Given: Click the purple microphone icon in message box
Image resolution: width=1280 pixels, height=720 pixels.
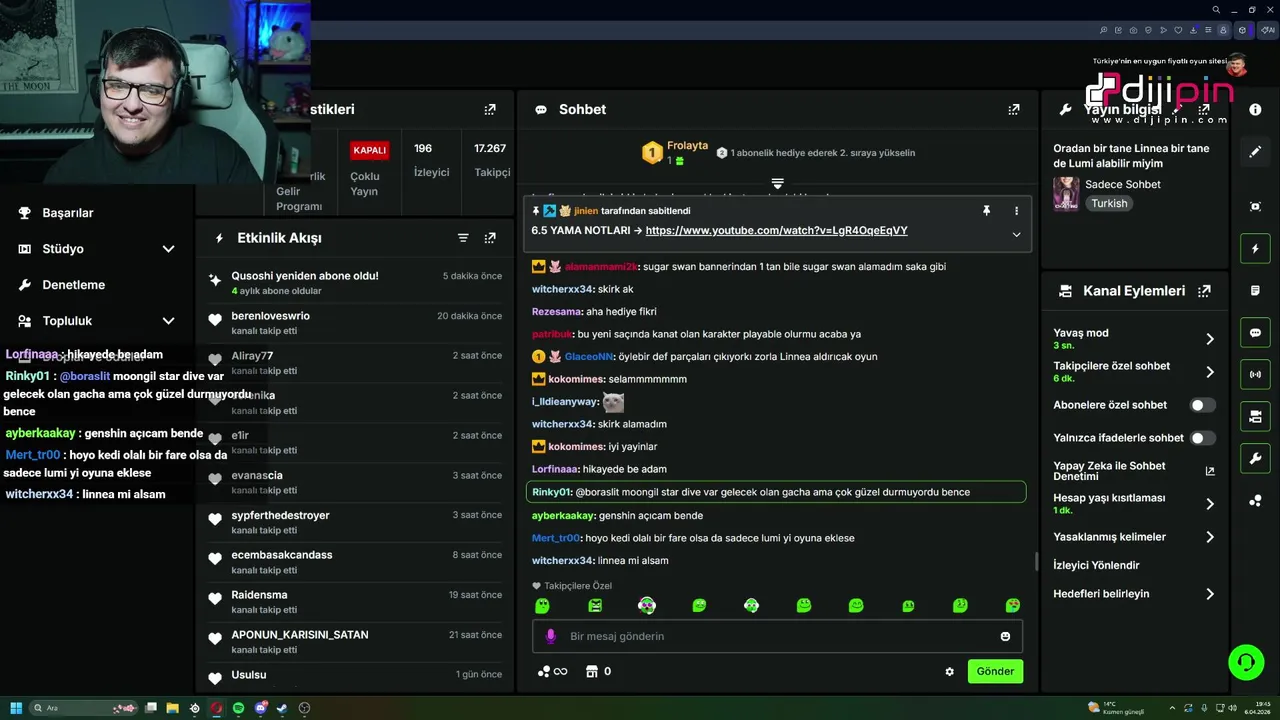Looking at the screenshot, I should click(x=549, y=636).
